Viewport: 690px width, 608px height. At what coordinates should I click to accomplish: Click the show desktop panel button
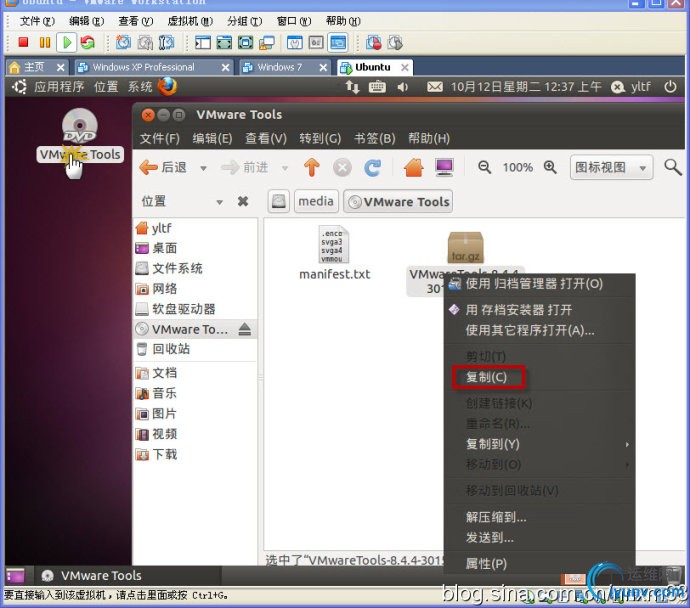click(x=15, y=575)
